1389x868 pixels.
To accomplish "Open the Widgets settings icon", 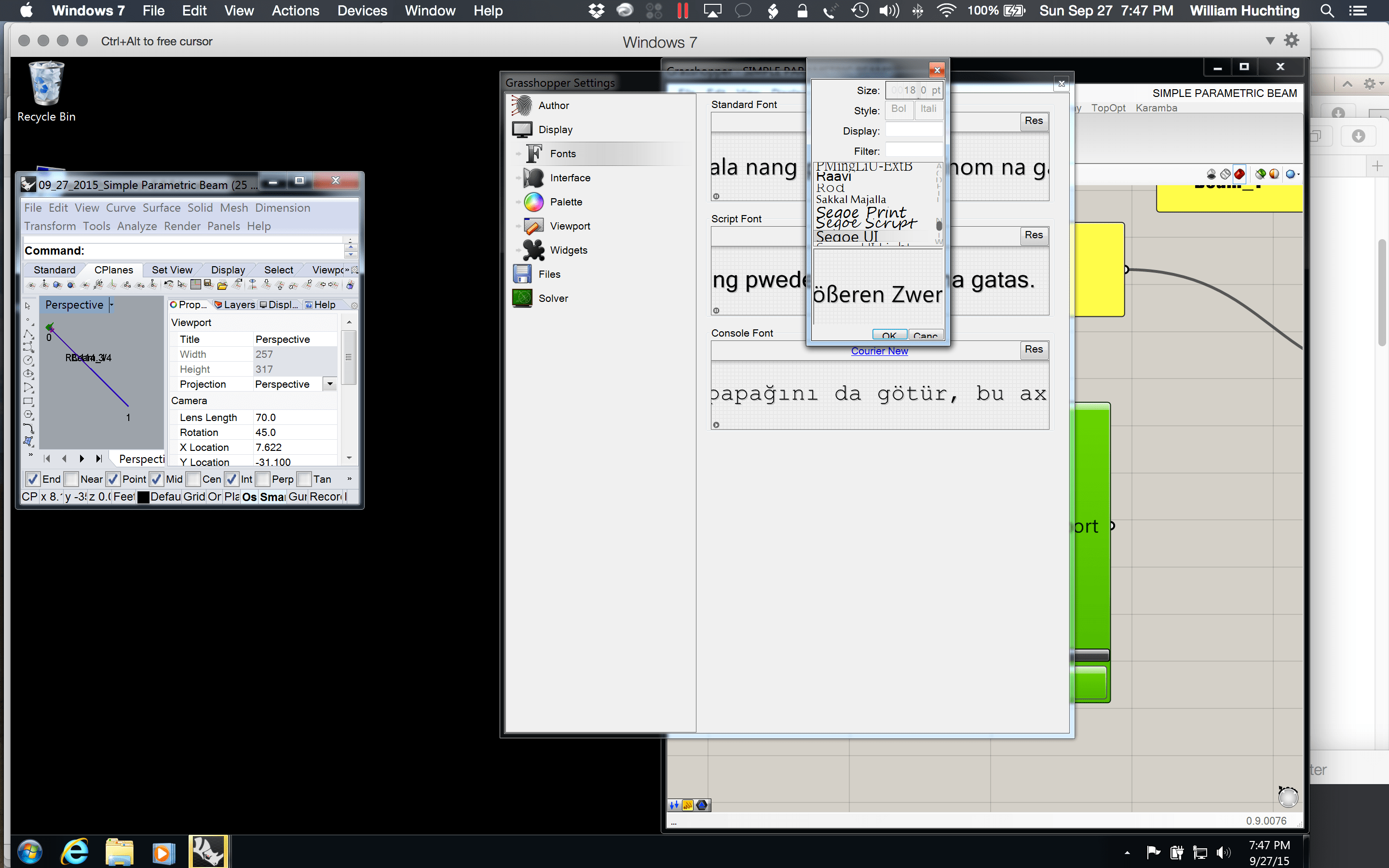I will (534, 250).
